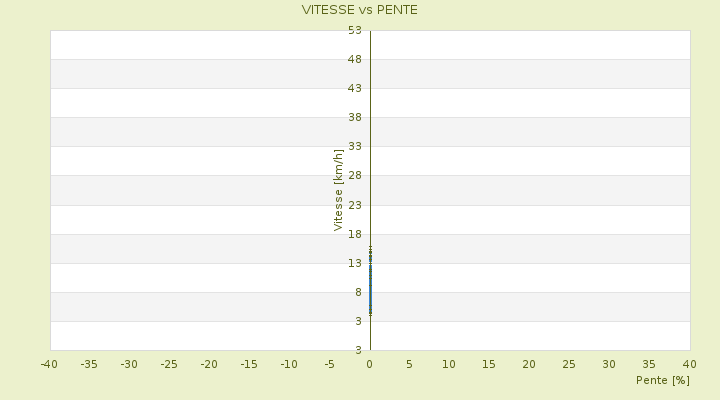The image size is (720, 400).
Task: Click the Pente [%] axis label
Action: pyautogui.click(x=663, y=380)
